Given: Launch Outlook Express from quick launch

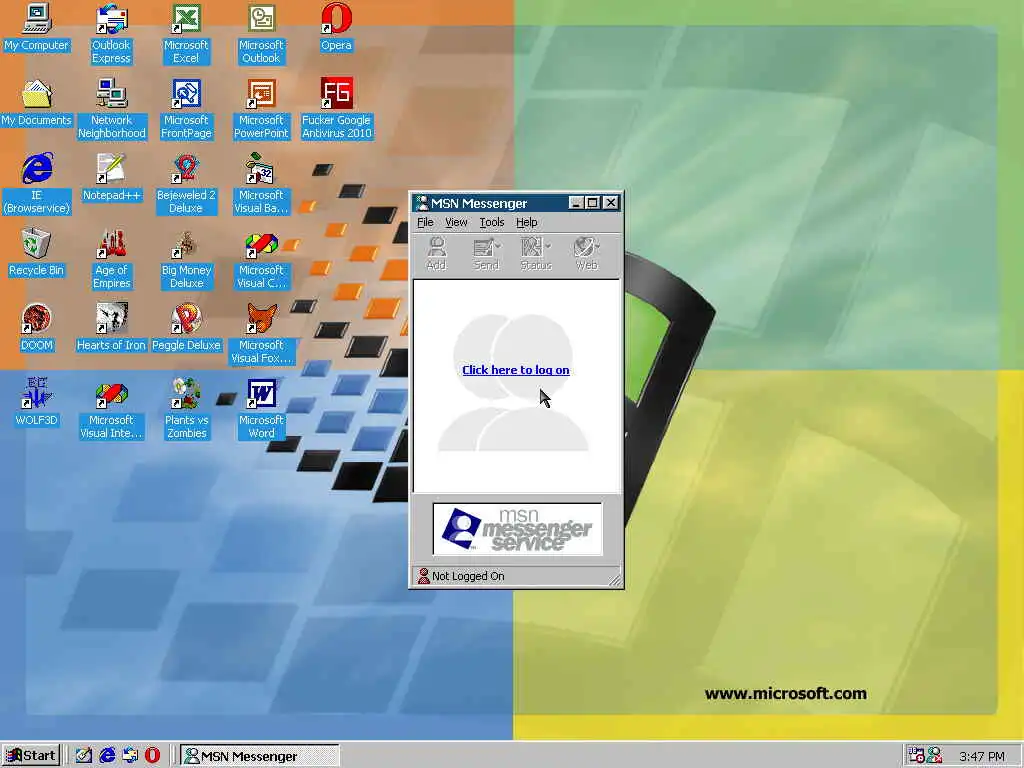Looking at the screenshot, I should 130,756.
